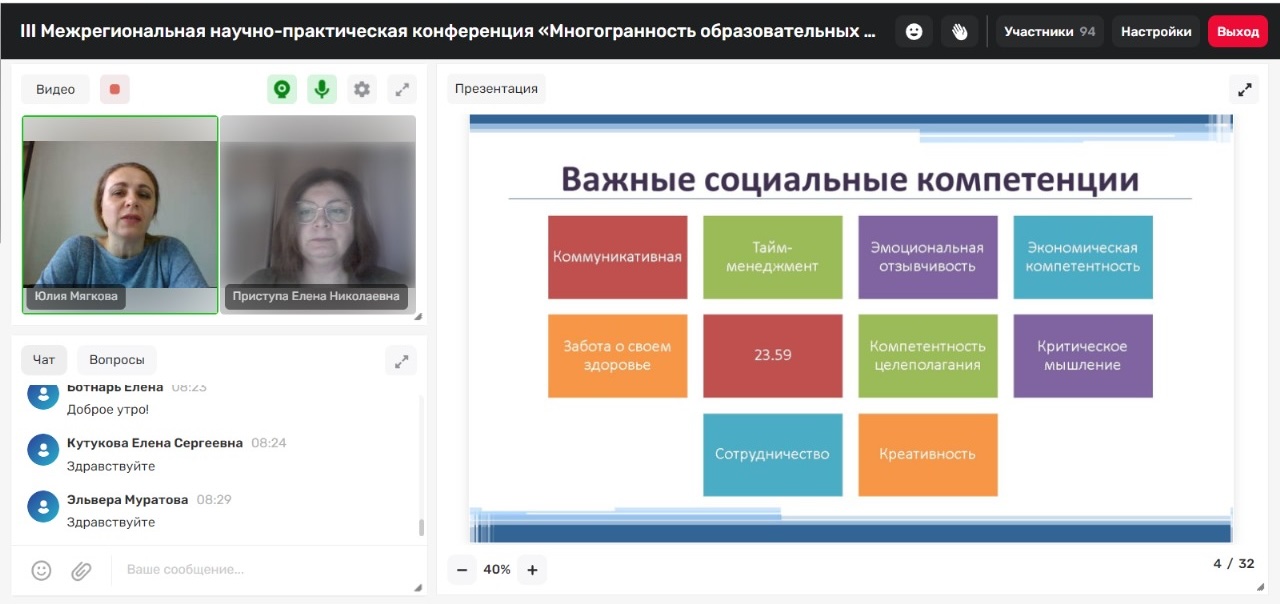
Task: Switch to the Вопросы tab
Action: [117, 360]
